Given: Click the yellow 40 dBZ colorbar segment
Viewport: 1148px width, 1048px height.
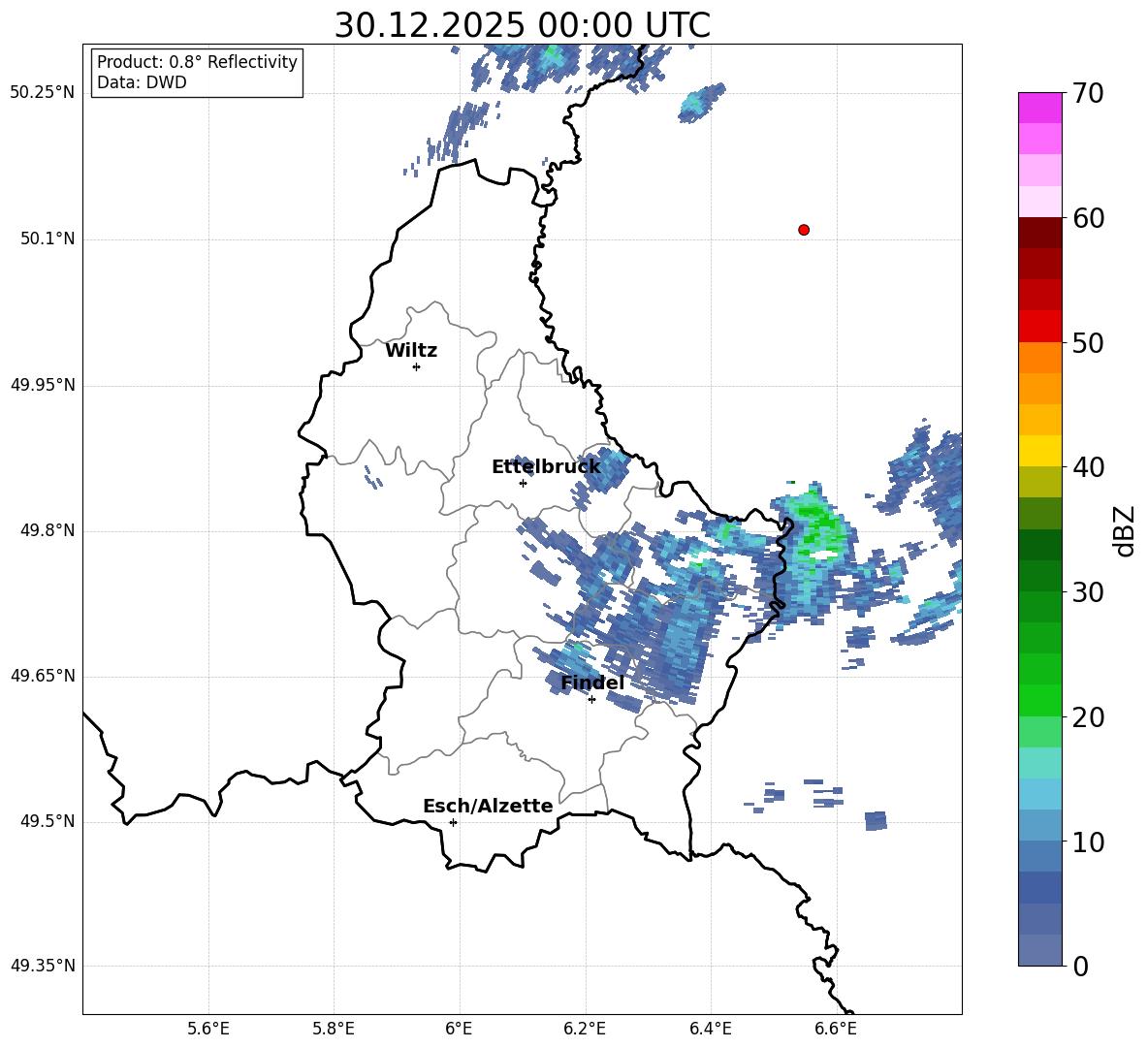Looking at the screenshot, I should point(1039,451).
